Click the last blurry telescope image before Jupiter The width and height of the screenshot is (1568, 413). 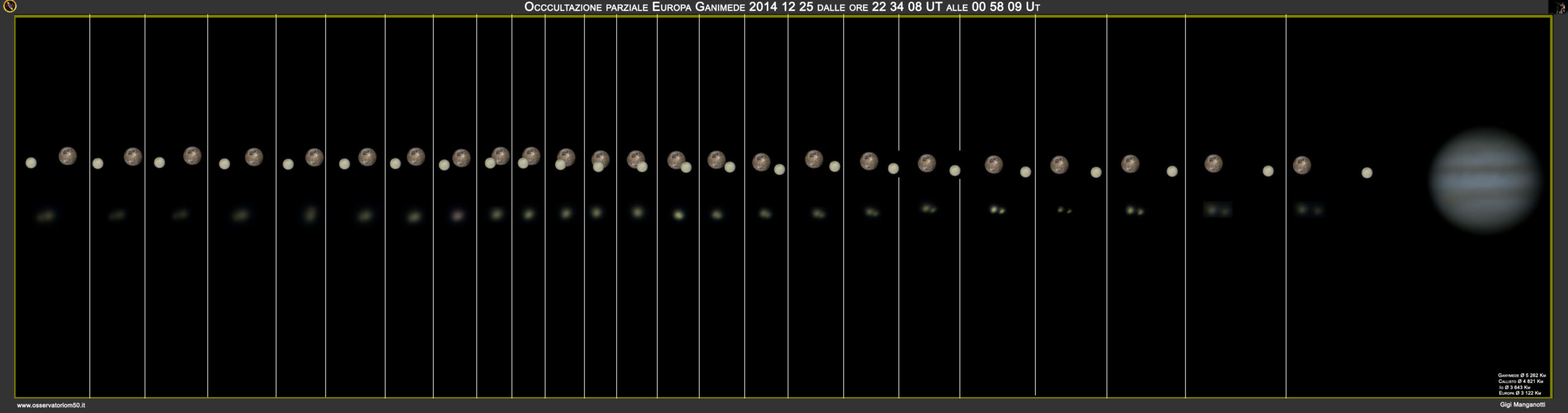[x=1309, y=210]
